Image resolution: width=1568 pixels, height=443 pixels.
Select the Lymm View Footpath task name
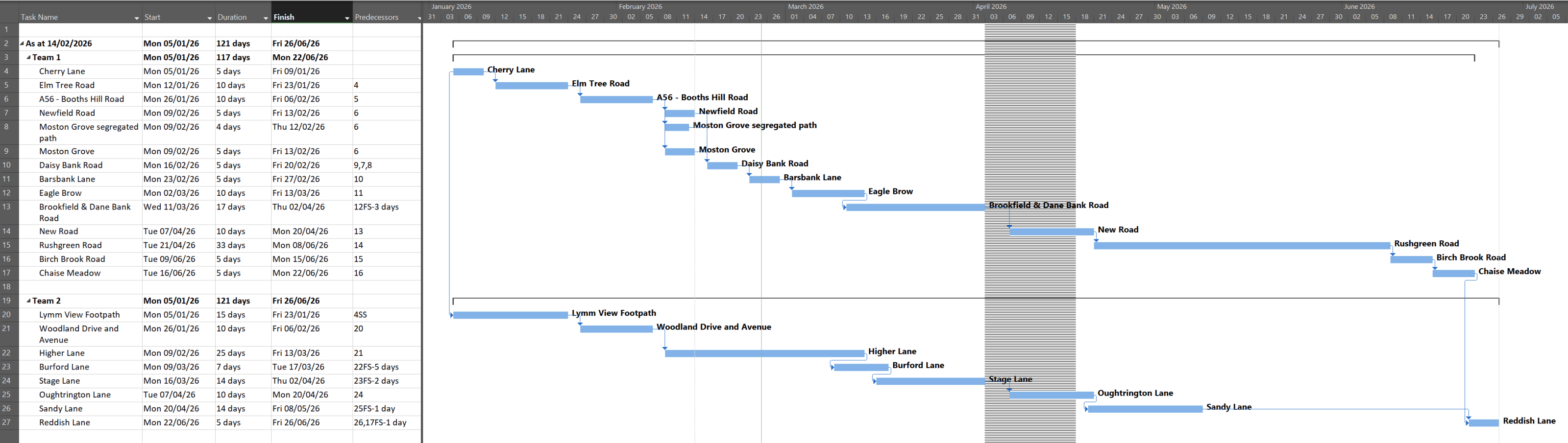click(x=79, y=314)
